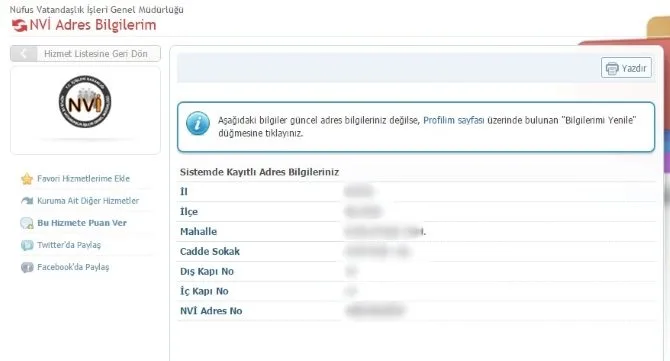
Task: Click the blurred NVİ Adres No value
Action: (376, 311)
